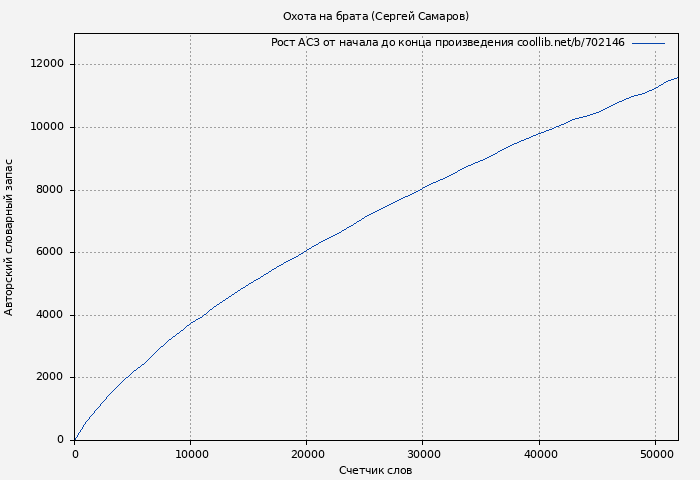Click the 0 tick label on the vertical axis
The height and width of the screenshot is (480, 700).
[x=62, y=440]
